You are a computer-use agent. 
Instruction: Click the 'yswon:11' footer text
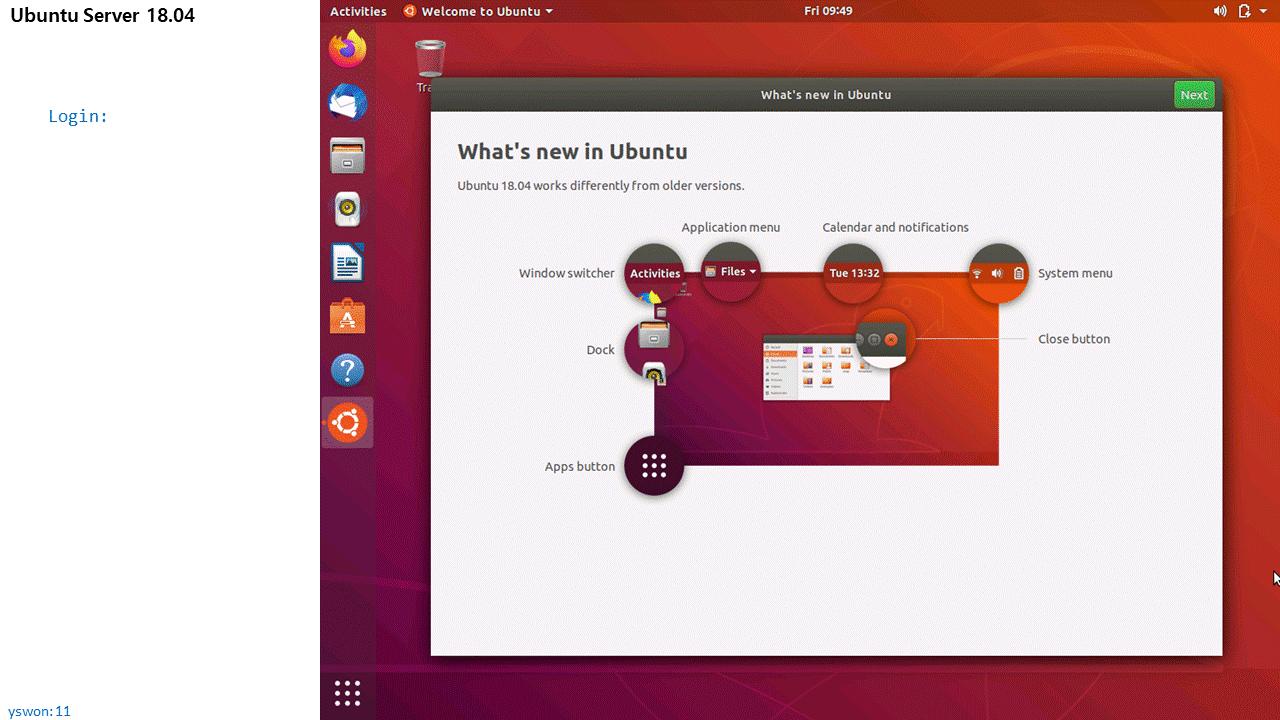tap(39, 711)
